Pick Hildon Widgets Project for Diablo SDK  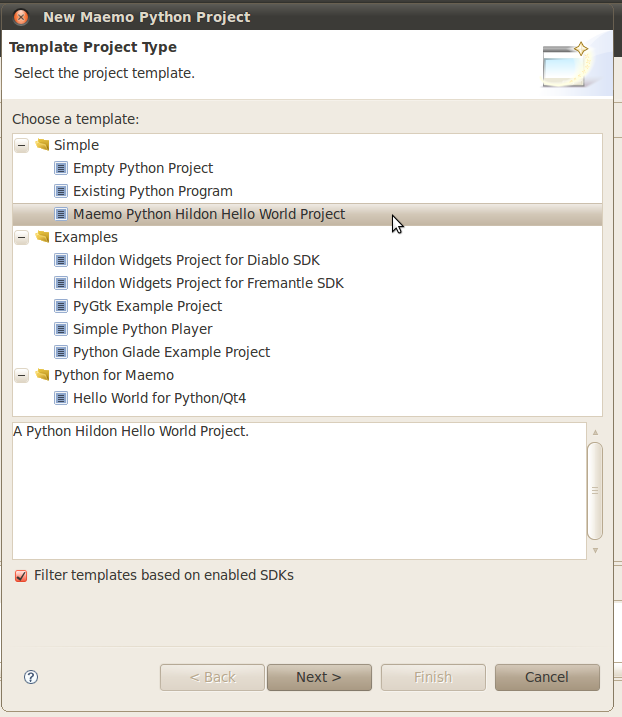coord(196,260)
